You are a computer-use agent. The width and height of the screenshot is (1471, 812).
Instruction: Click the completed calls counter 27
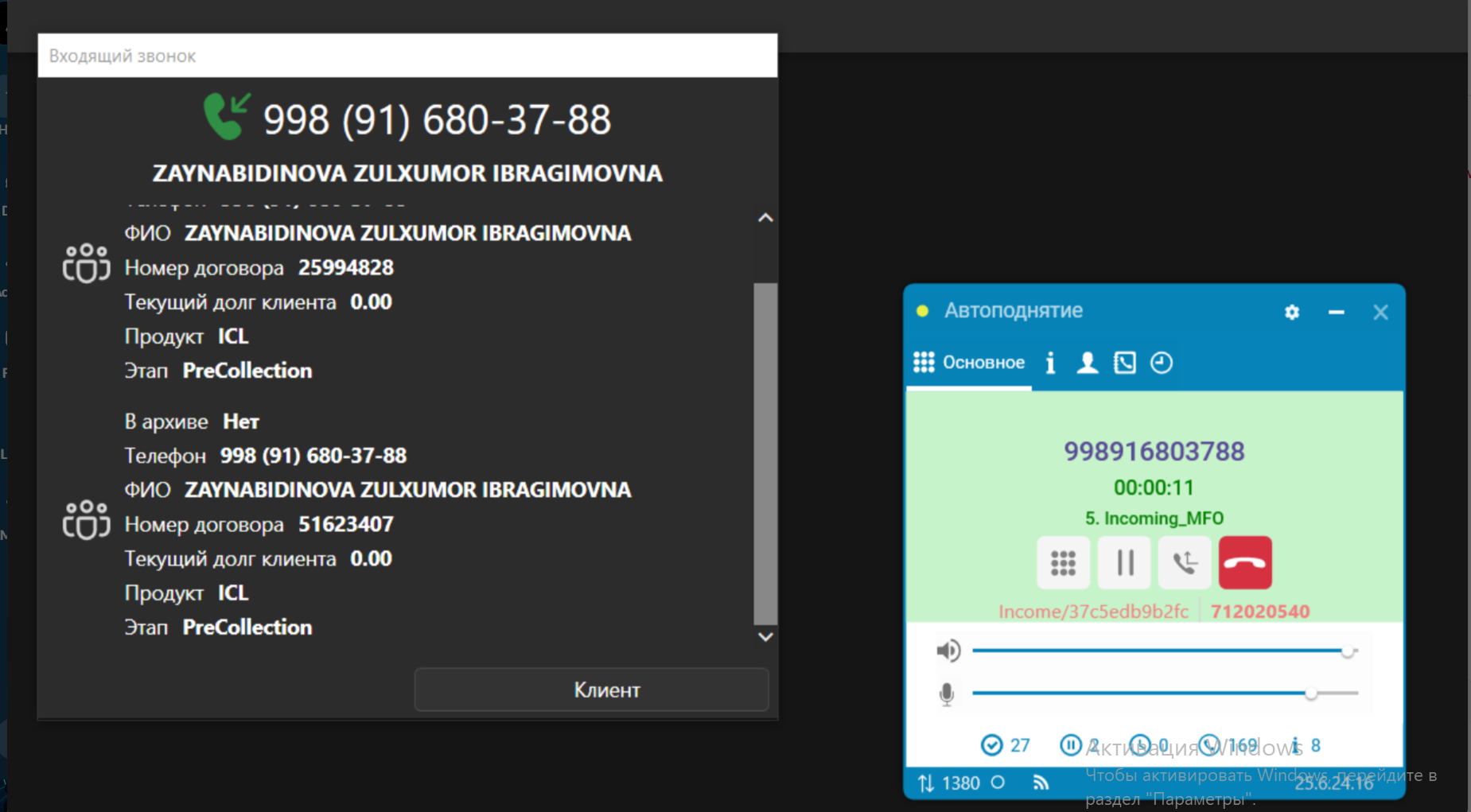1006,745
